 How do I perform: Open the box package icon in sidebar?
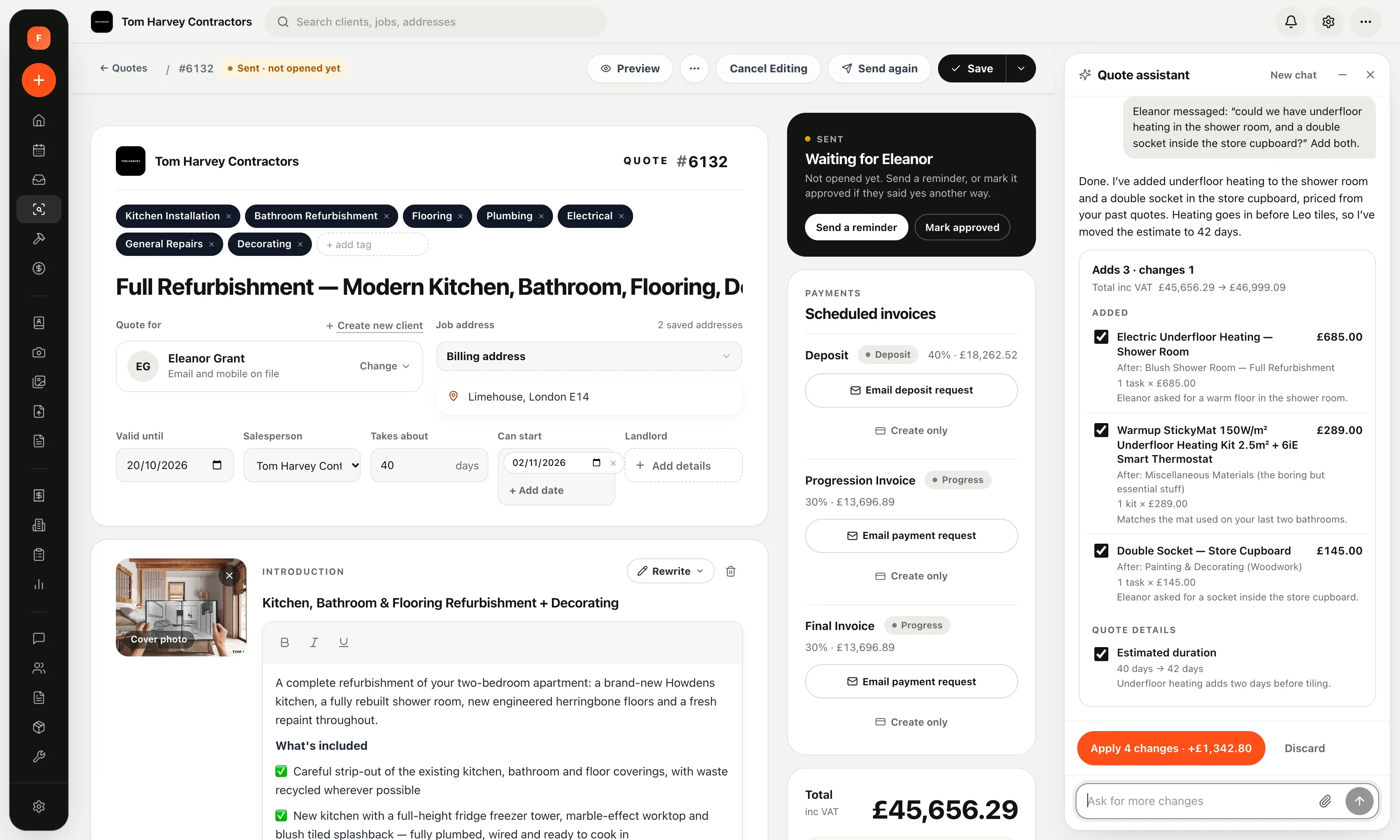click(38, 727)
